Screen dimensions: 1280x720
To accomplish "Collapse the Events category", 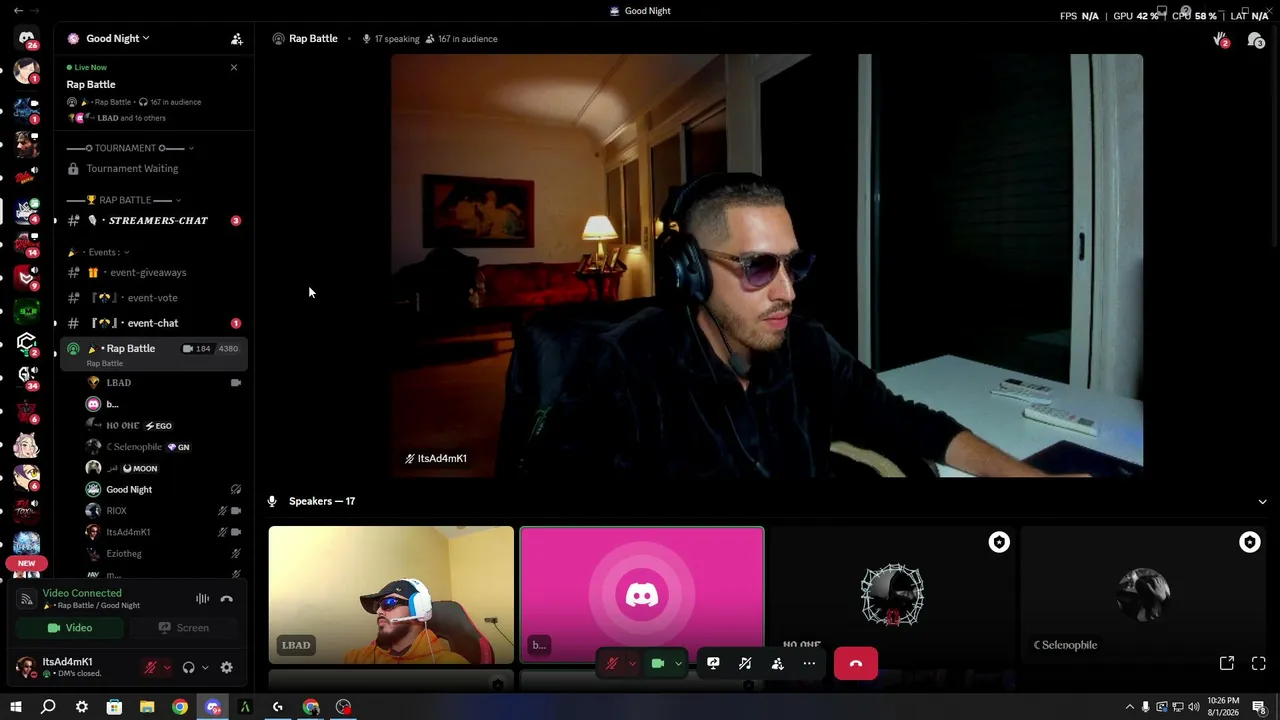I will click(x=98, y=252).
